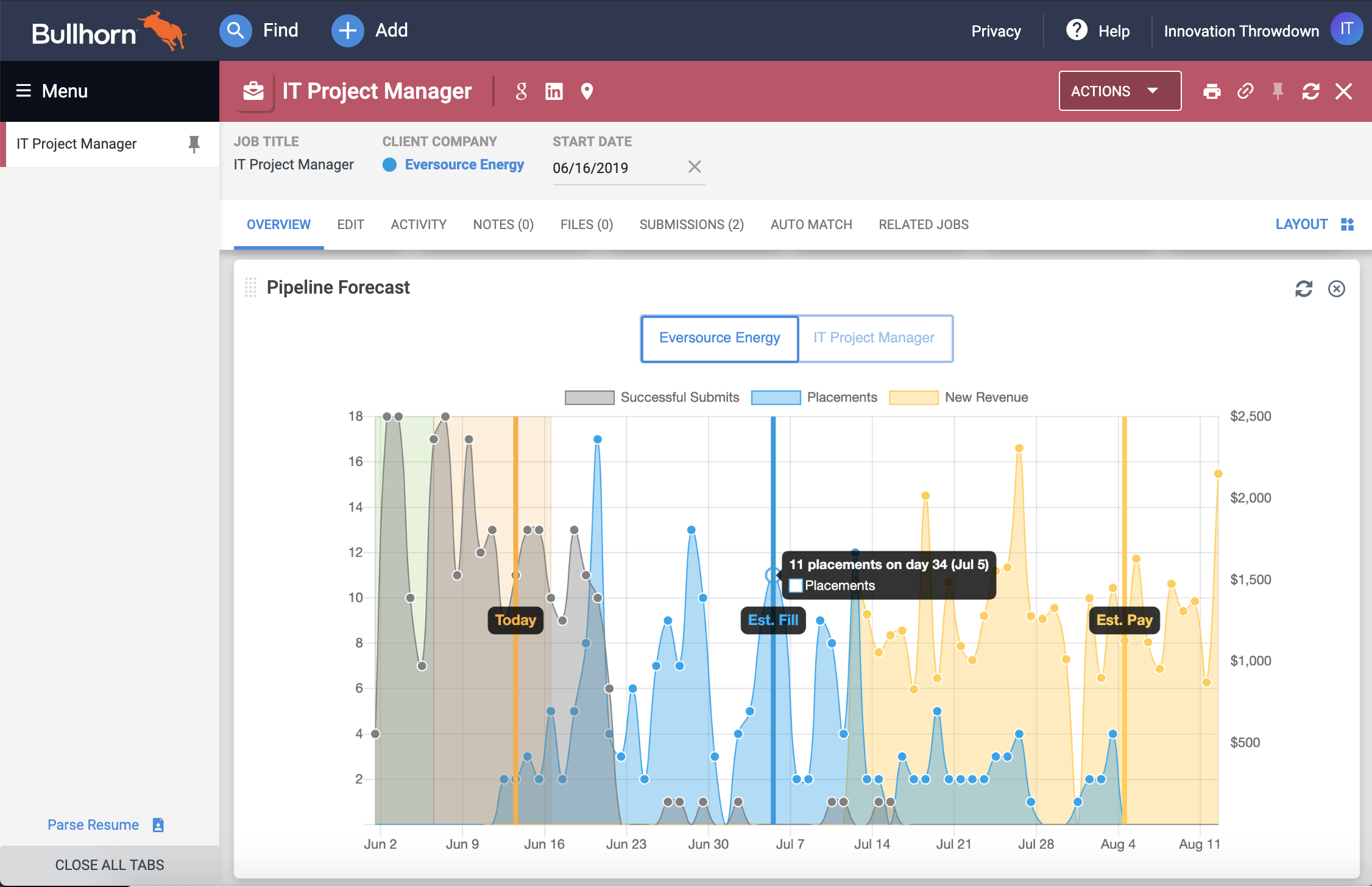Viewport: 1372px width, 887px height.
Task: Open the Find search icon
Action: [235, 30]
